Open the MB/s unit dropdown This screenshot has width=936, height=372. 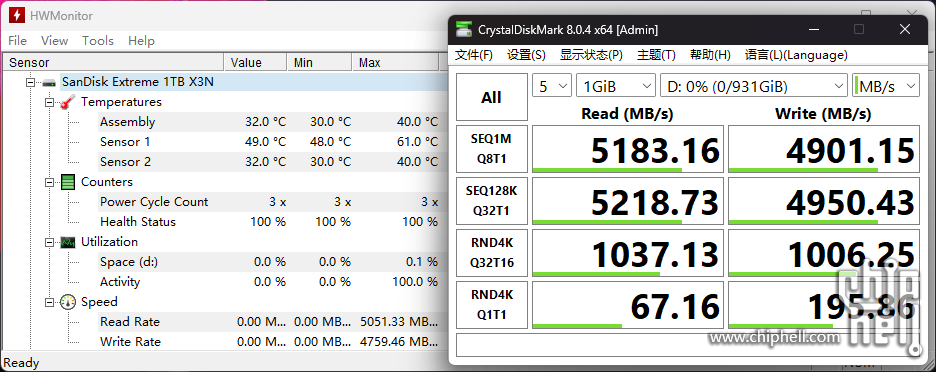(886, 86)
